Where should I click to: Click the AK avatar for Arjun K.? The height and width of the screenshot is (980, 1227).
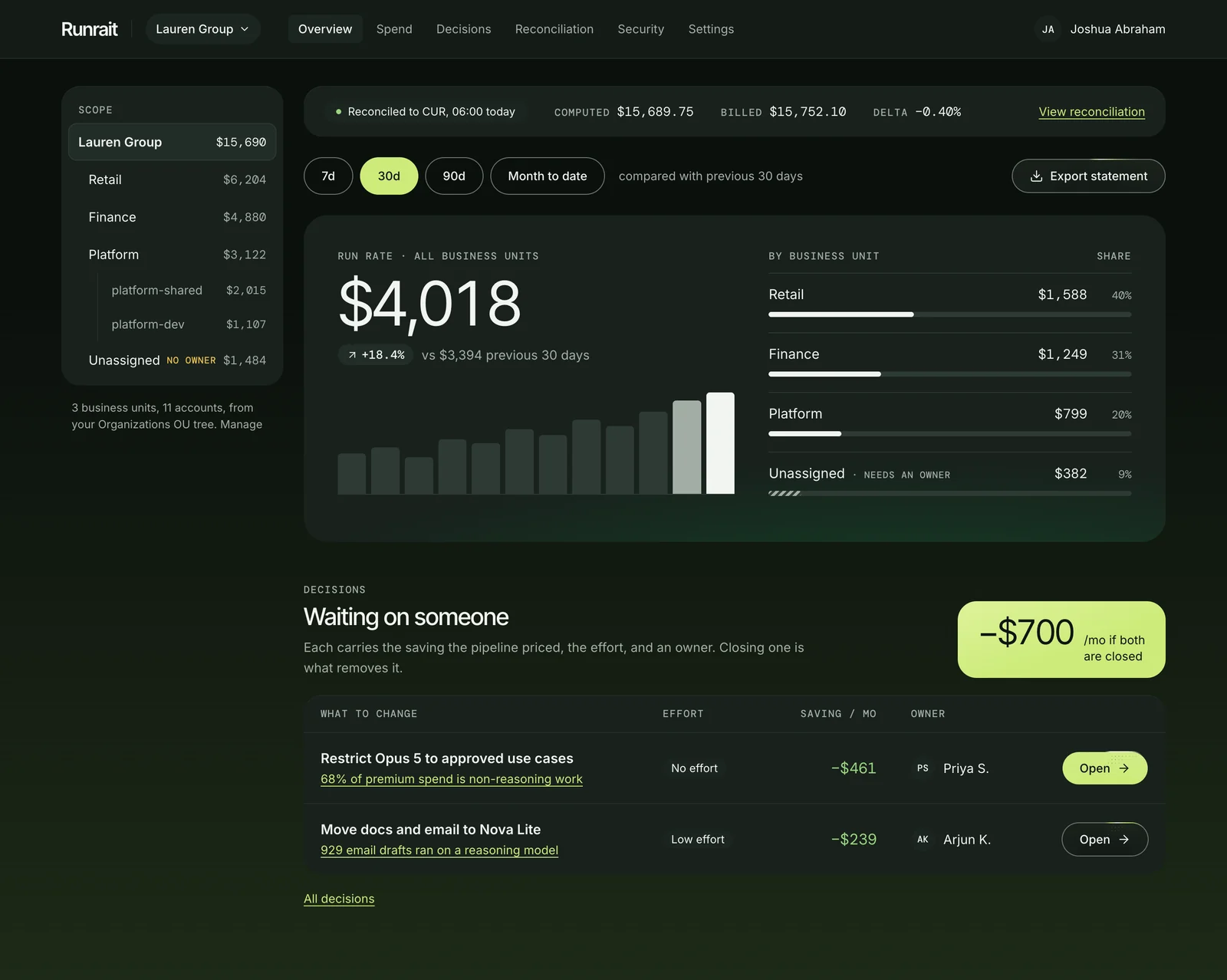(923, 840)
